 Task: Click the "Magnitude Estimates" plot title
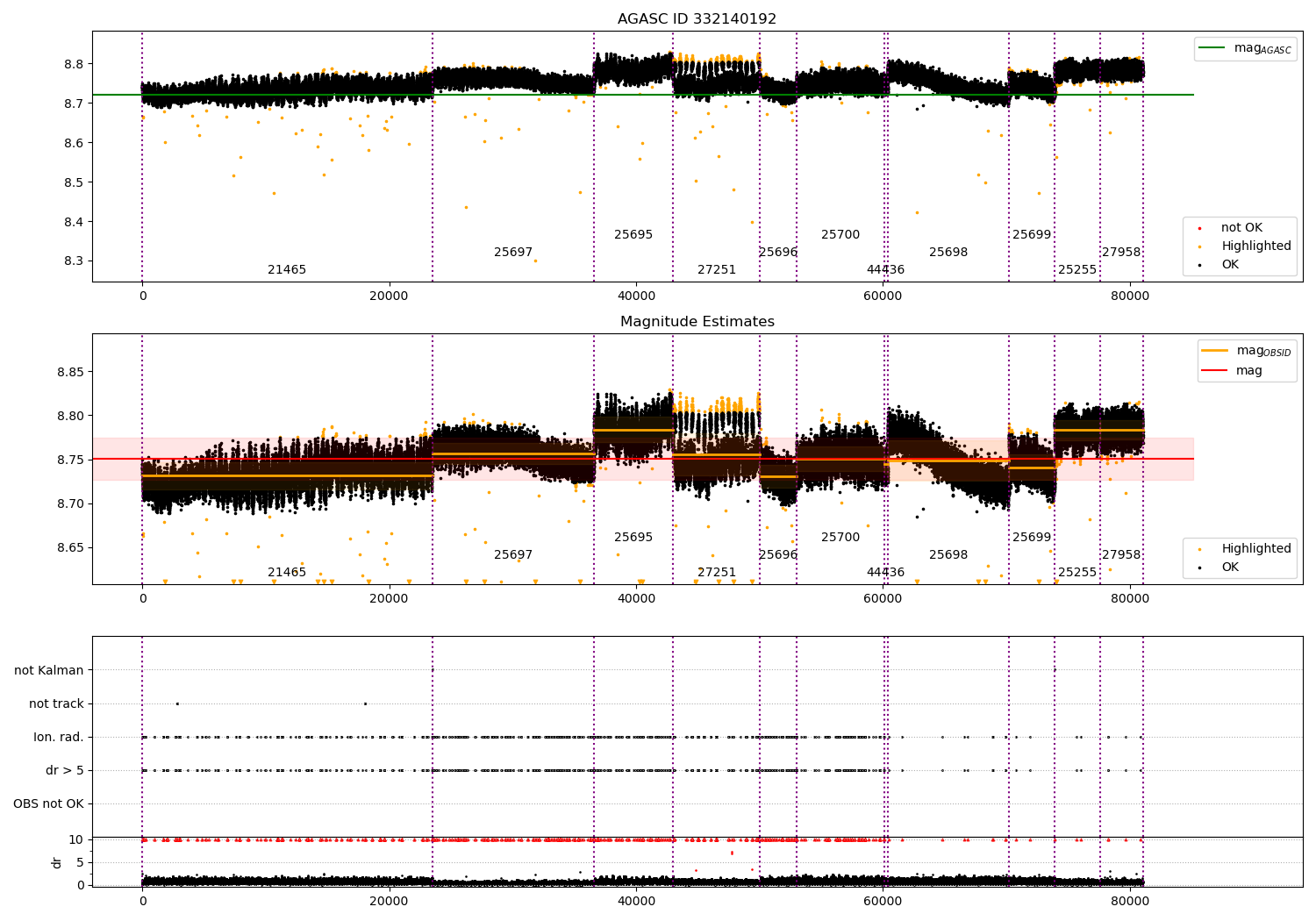[x=697, y=322]
